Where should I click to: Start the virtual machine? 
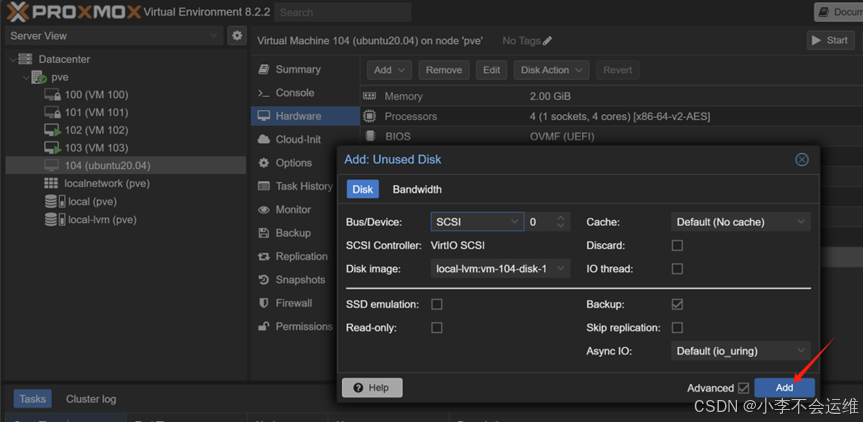831,40
